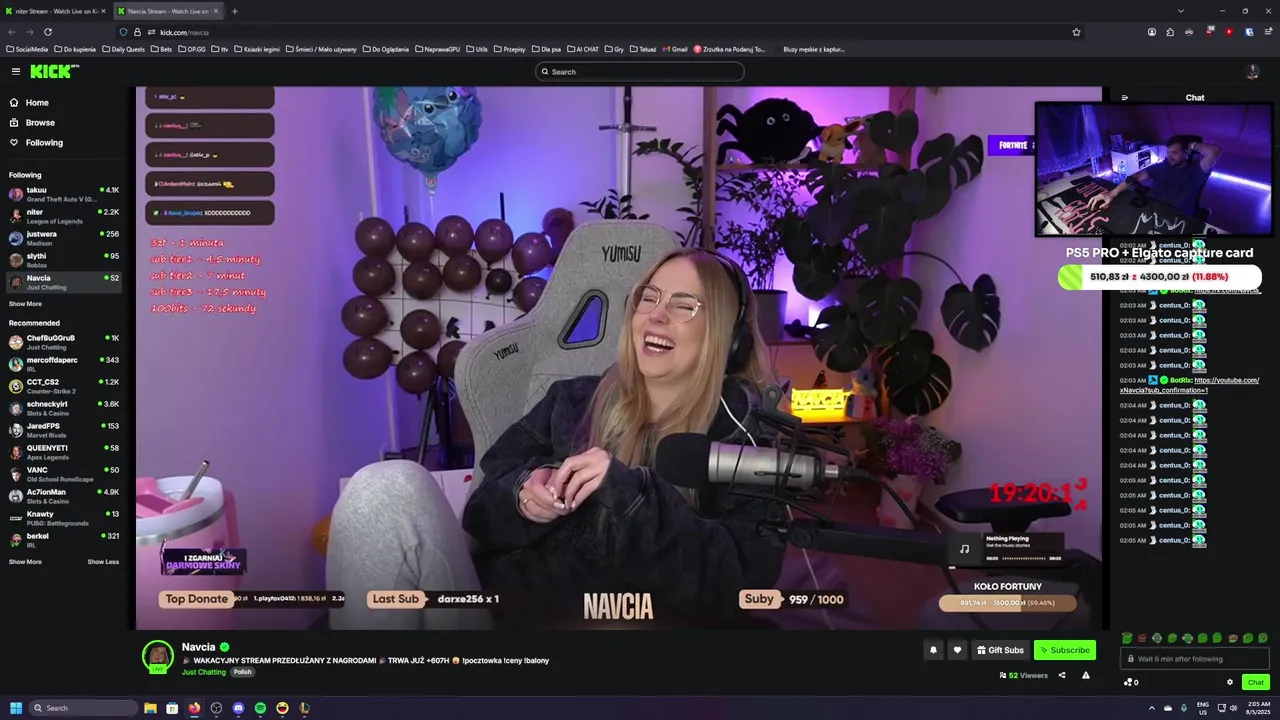Select justwera in the Following list
1280x720 pixels.
click(63, 238)
